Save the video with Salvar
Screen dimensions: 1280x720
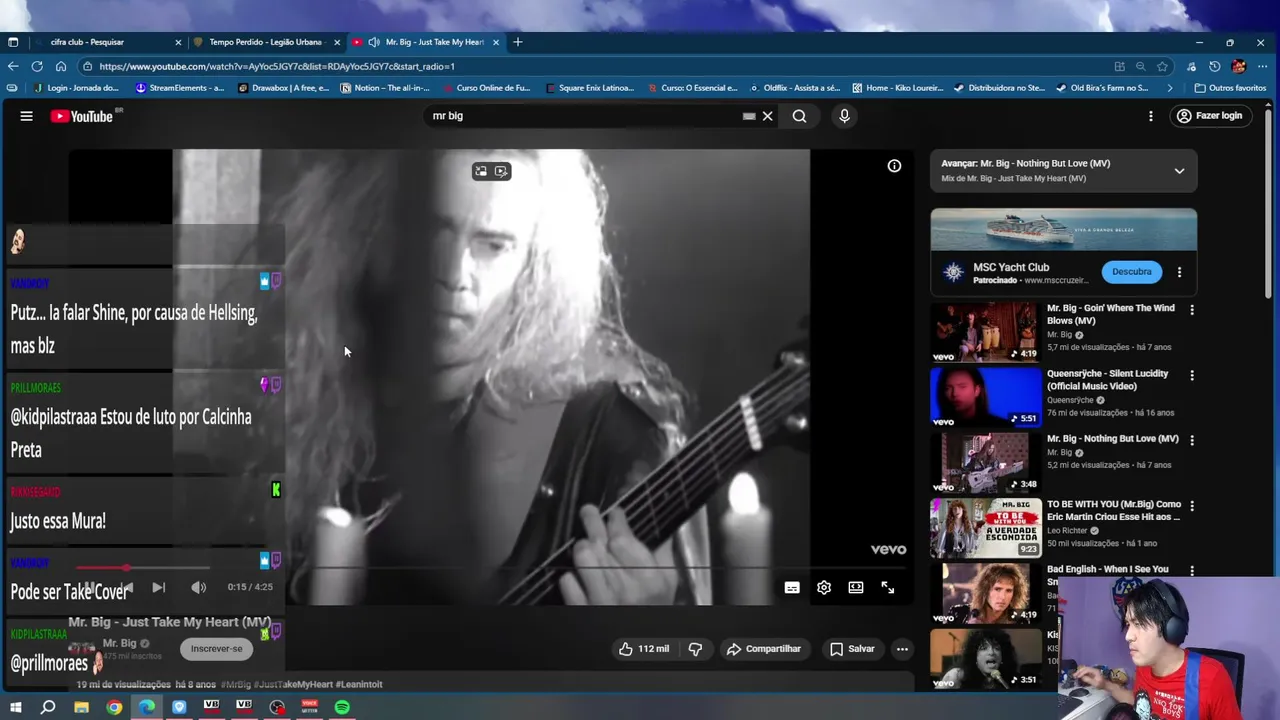pyautogui.click(x=852, y=649)
